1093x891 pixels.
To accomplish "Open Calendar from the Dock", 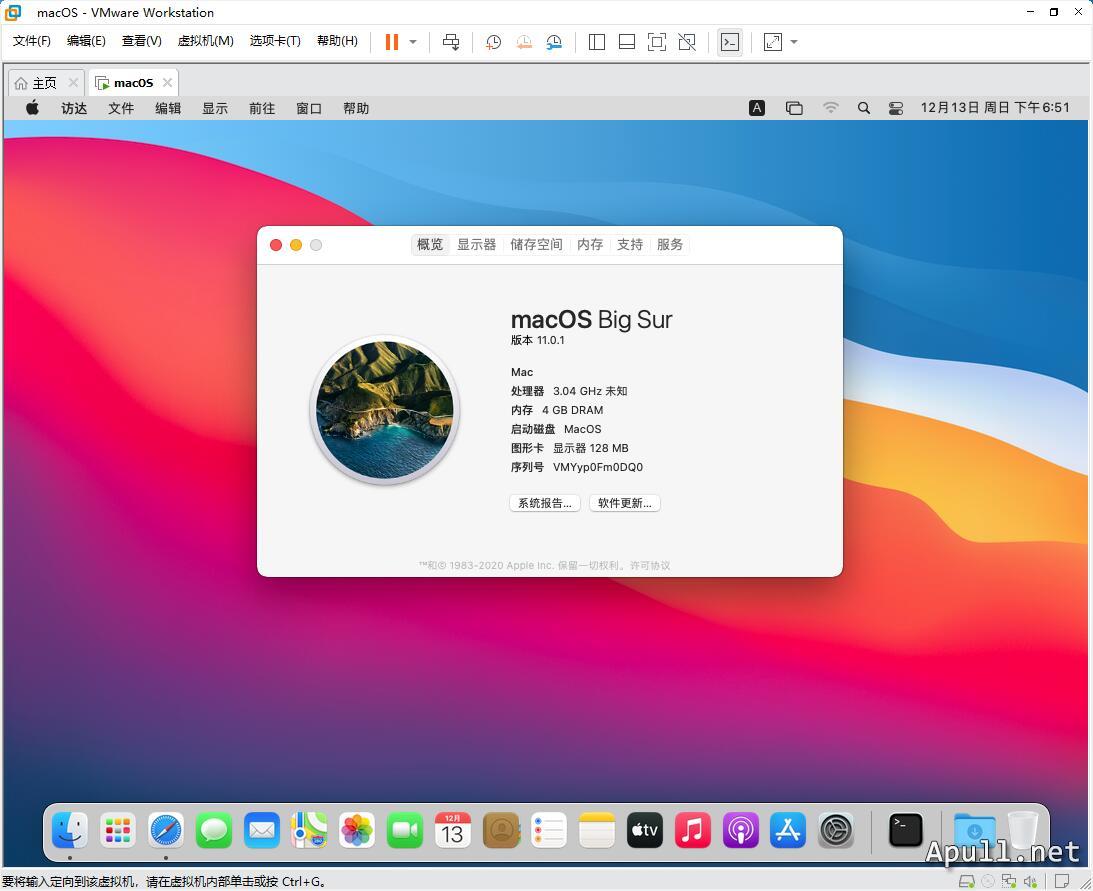I will point(452,830).
